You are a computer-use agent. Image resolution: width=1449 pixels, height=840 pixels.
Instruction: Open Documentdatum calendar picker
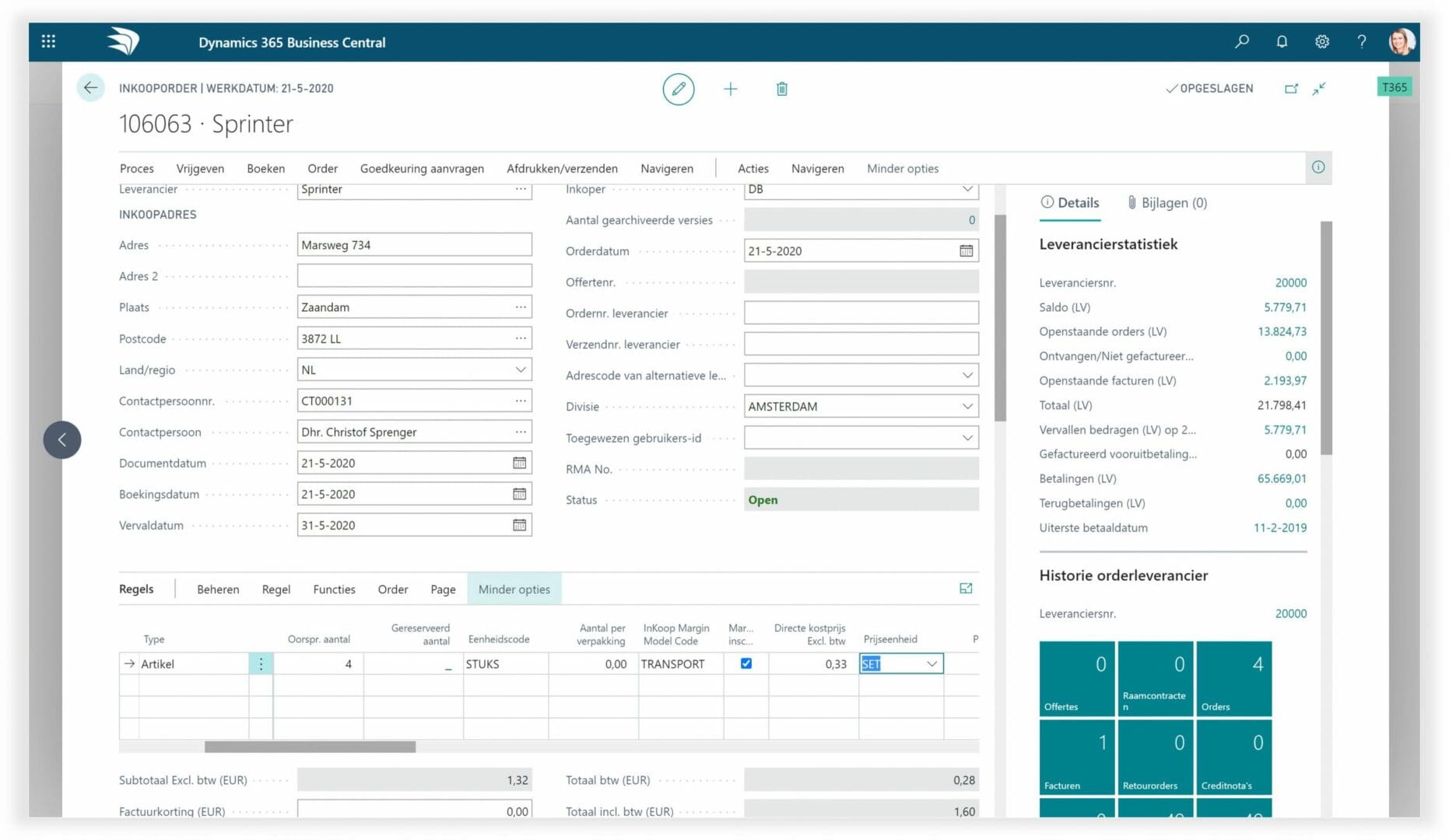(x=519, y=463)
